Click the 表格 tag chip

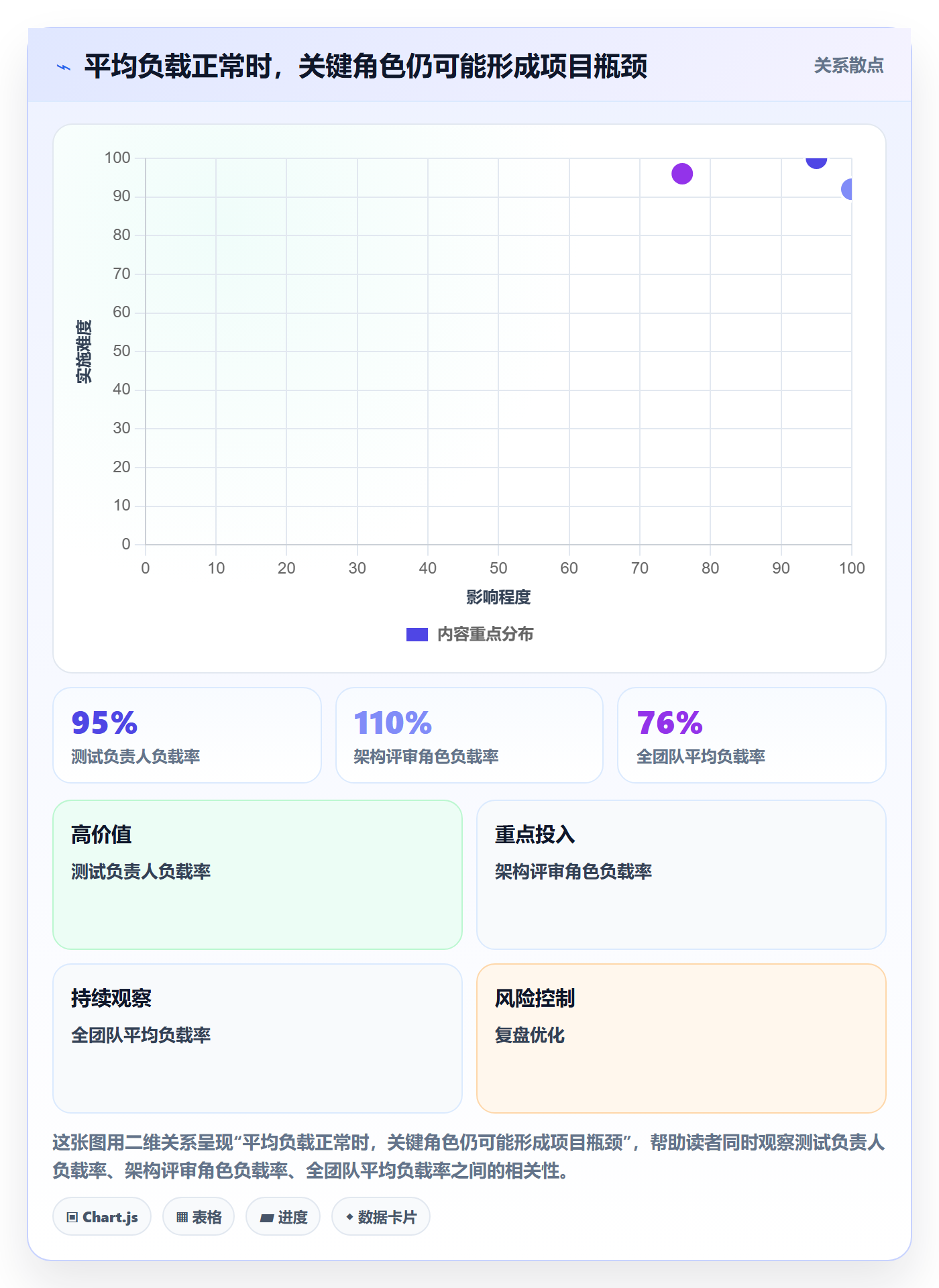(199, 1217)
